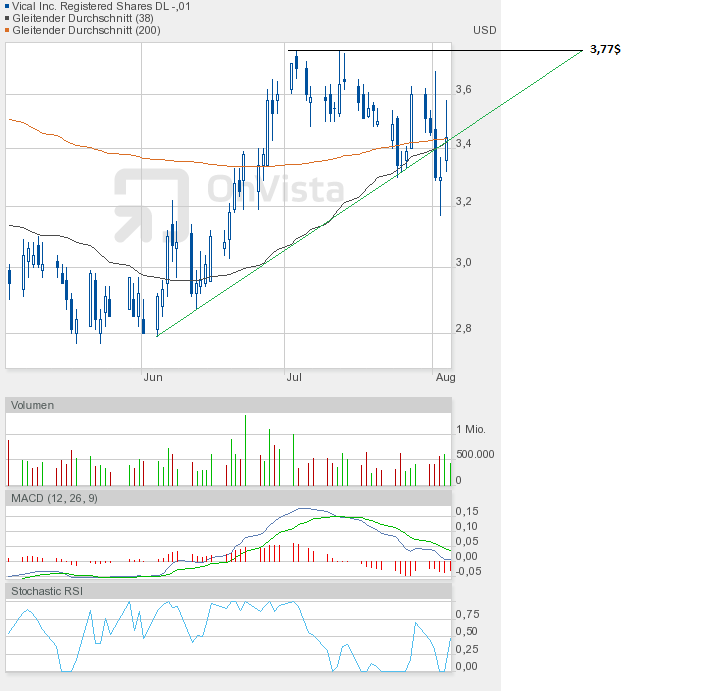722x691 pixels.
Task: Select 'Gleitender Durchschnitt (38)' legend text
Action: coord(83,18)
